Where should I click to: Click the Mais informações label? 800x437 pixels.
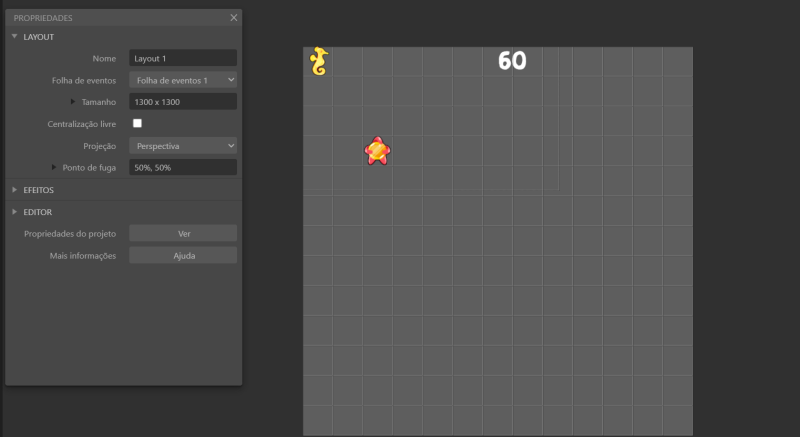pyautogui.click(x=83, y=255)
